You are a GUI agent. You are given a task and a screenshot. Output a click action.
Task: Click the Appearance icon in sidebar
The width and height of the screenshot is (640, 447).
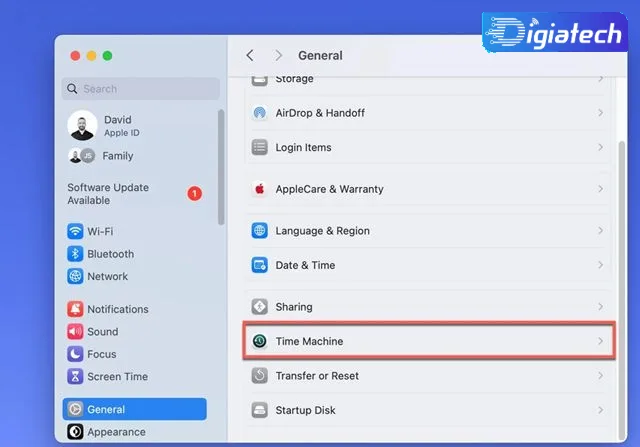pyautogui.click(x=75, y=431)
